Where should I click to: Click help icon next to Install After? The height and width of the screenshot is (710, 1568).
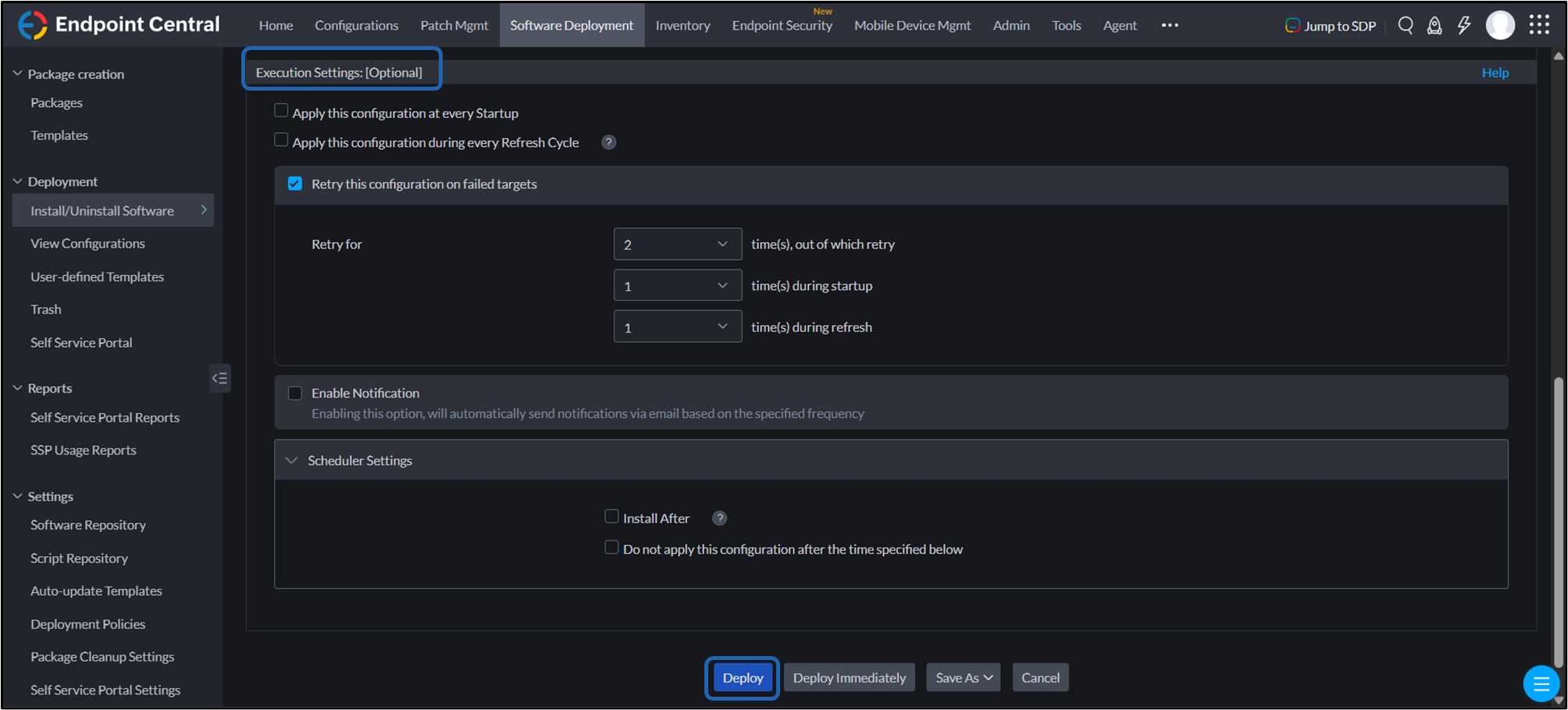coord(720,518)
